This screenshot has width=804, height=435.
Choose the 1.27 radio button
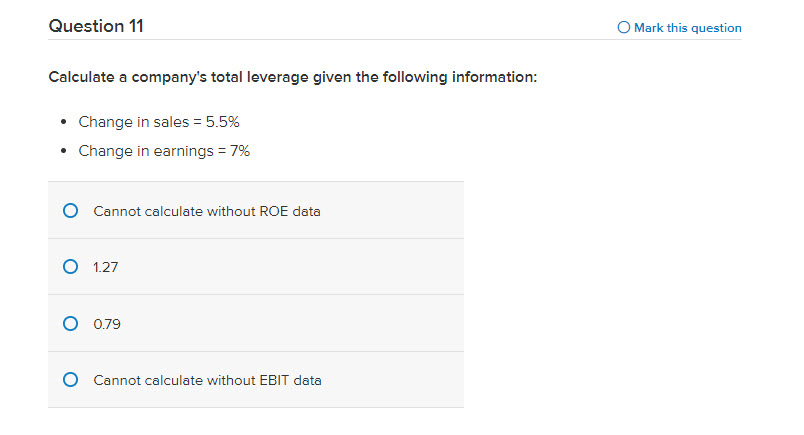(x=70, y=267)
